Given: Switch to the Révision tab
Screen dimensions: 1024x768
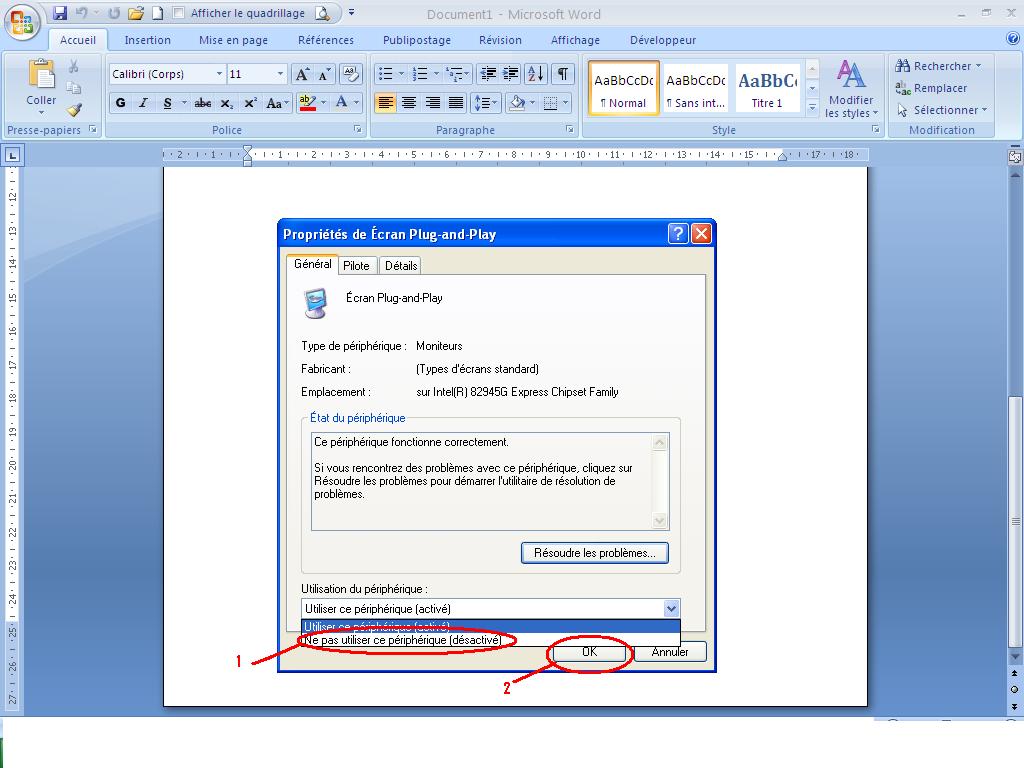Looking at the screenshot, I should pyautogui.click(x=500, y=40).
